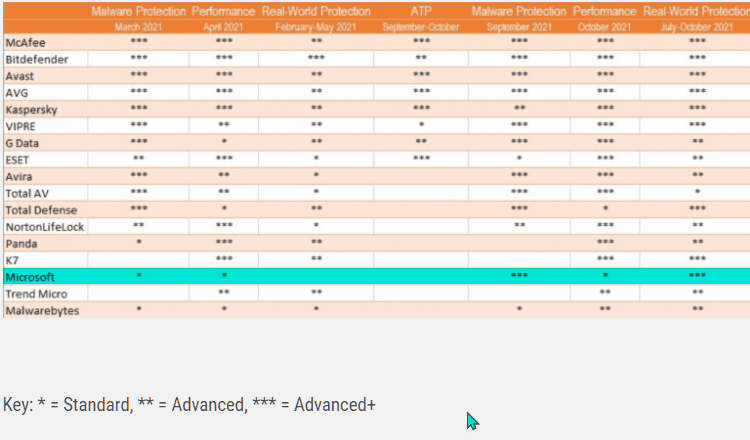The height and width of the screenshot is (440, 750).
Task: Select the March 2021 date subheader
Action: [x=138, y=27]
